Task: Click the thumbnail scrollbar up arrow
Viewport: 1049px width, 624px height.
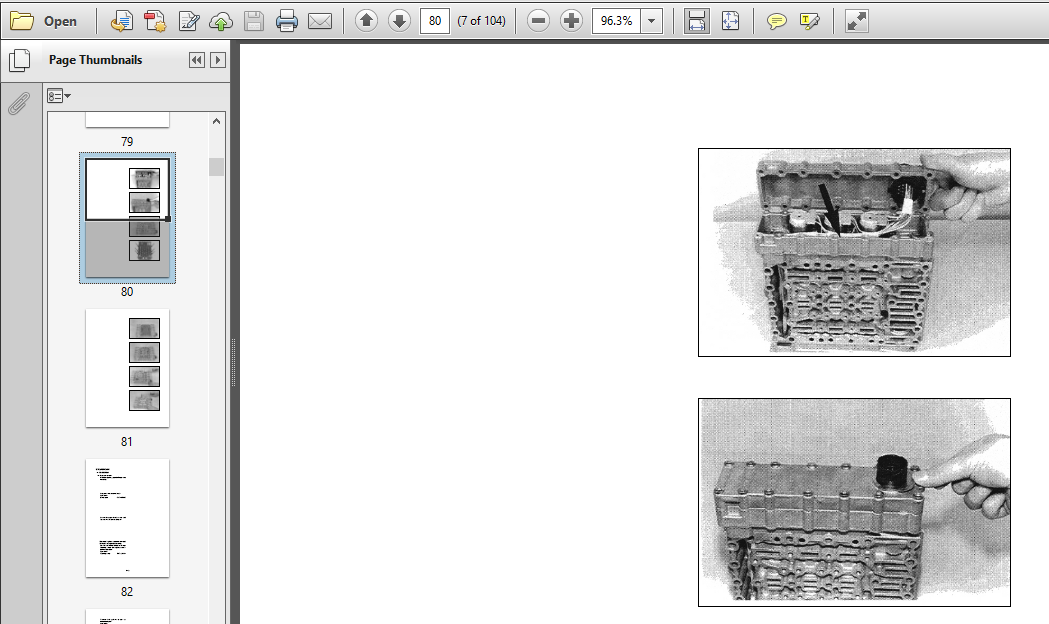Action: pyautogui.click(x=216, y=121)
